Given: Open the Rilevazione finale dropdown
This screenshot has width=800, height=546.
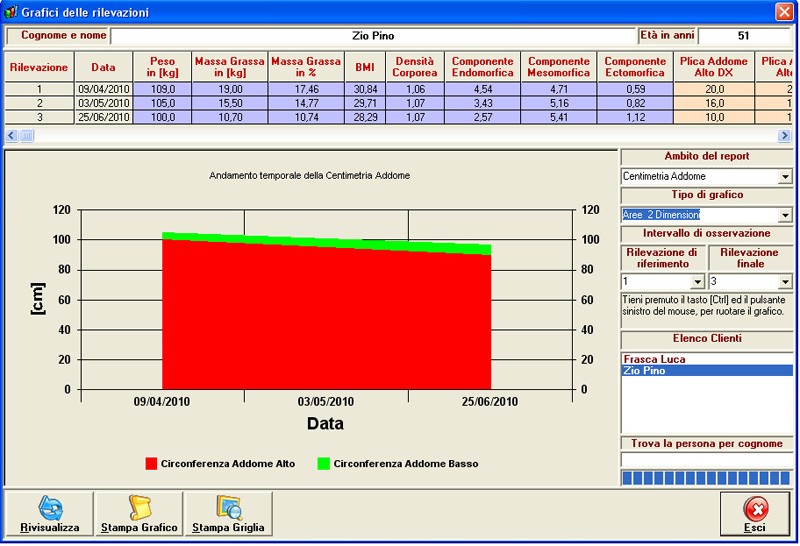Looking at the screenshot, I should point(785,281).
